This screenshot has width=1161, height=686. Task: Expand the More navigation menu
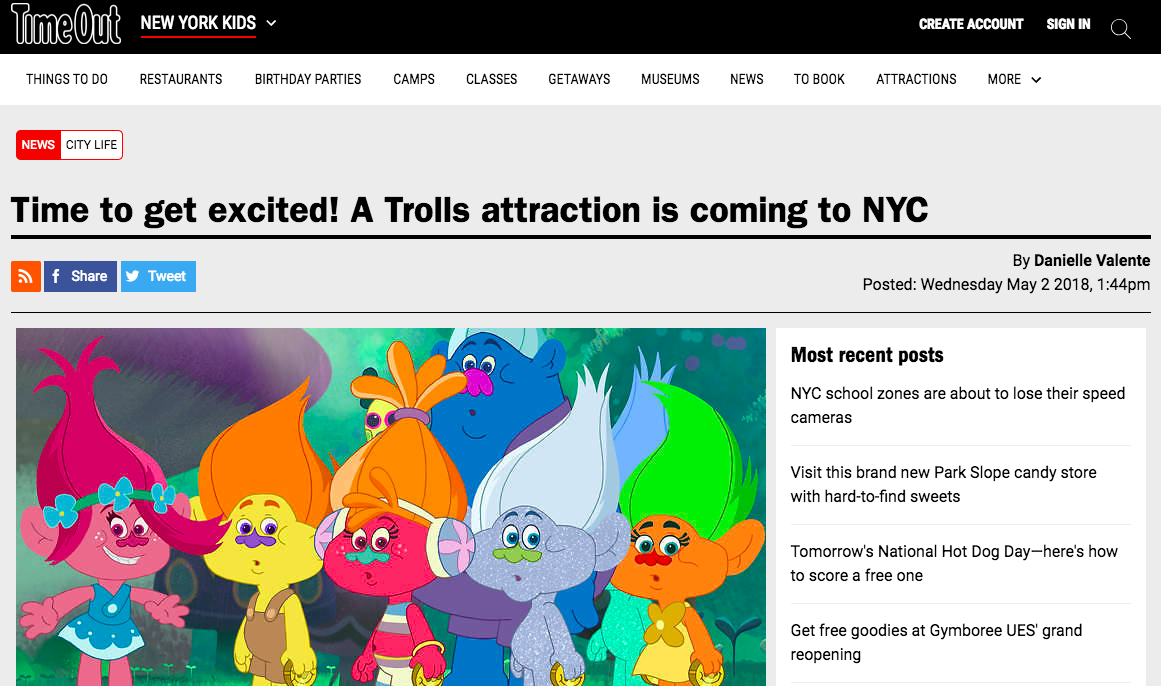coord(1014,79)
